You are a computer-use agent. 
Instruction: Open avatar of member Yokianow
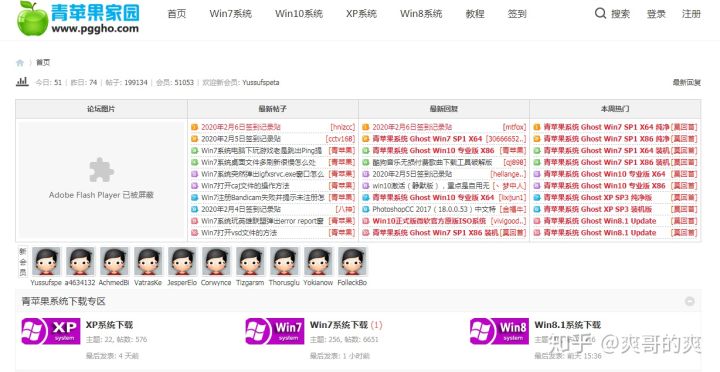tap(318, 261)
